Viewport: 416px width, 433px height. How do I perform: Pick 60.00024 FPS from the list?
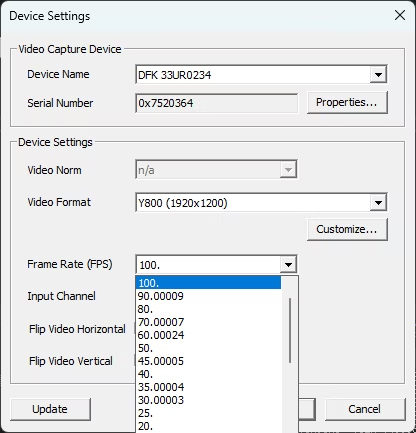click(208, 335)
